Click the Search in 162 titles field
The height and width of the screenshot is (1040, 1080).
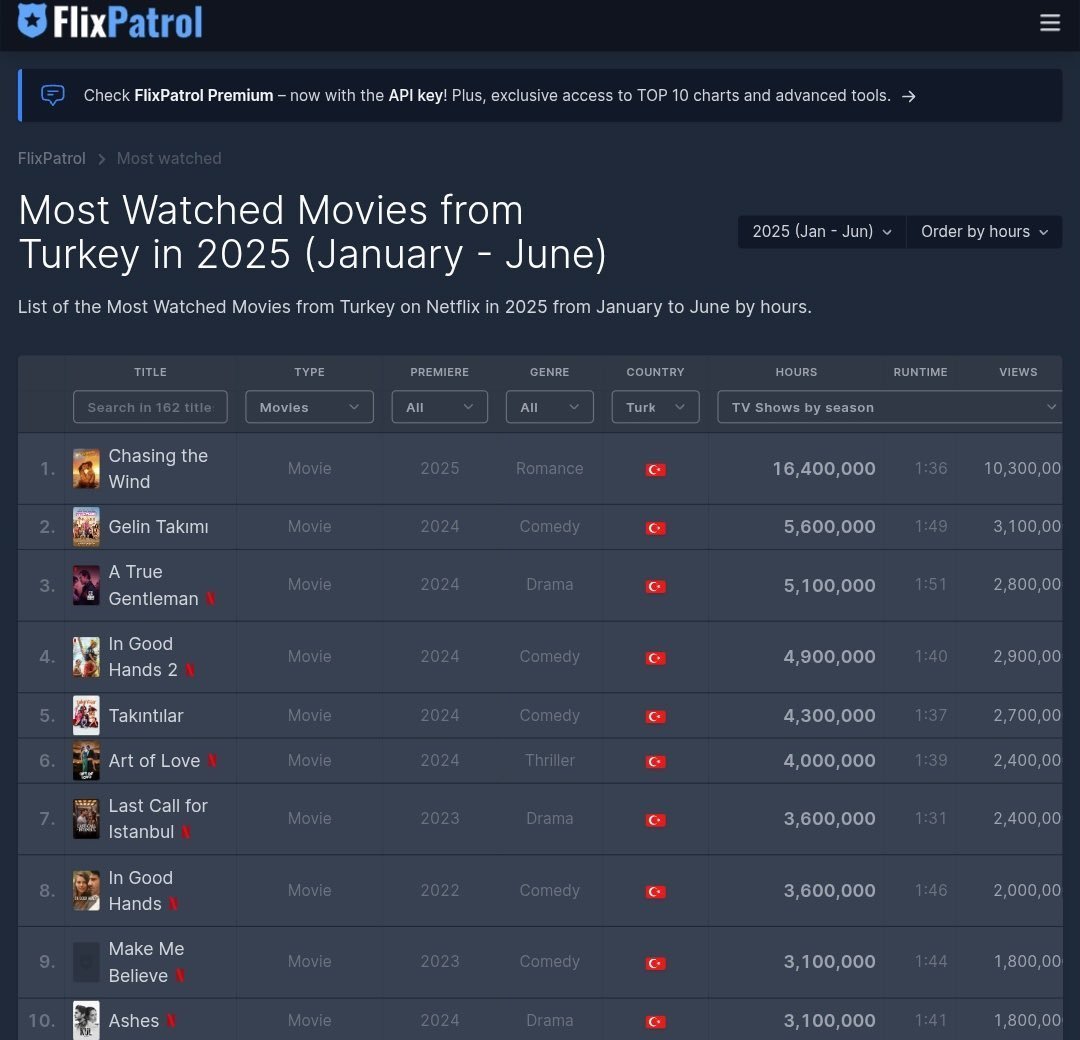click(150, 407)
